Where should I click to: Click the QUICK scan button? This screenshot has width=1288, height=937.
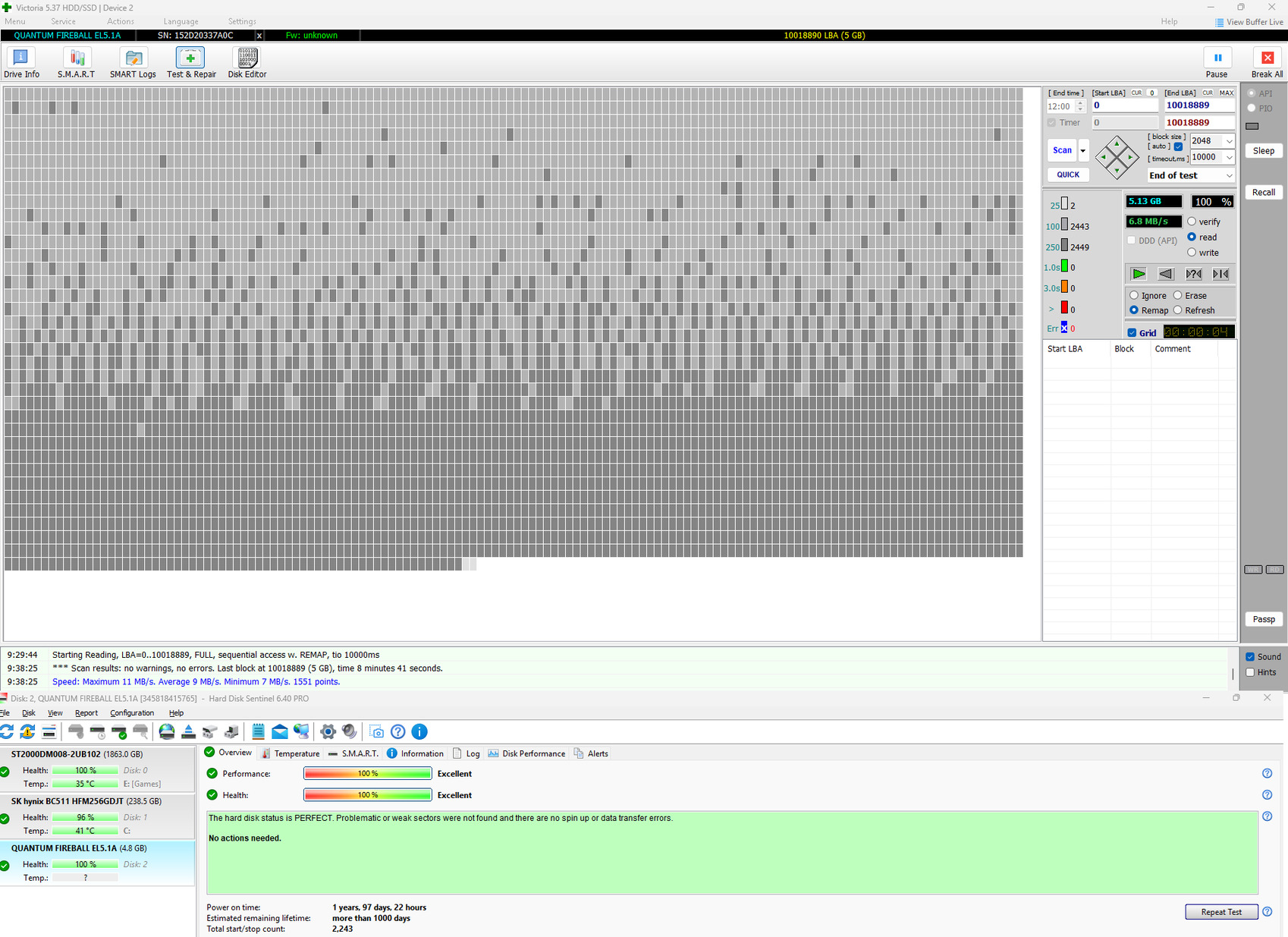click(x=1068, y=175)
